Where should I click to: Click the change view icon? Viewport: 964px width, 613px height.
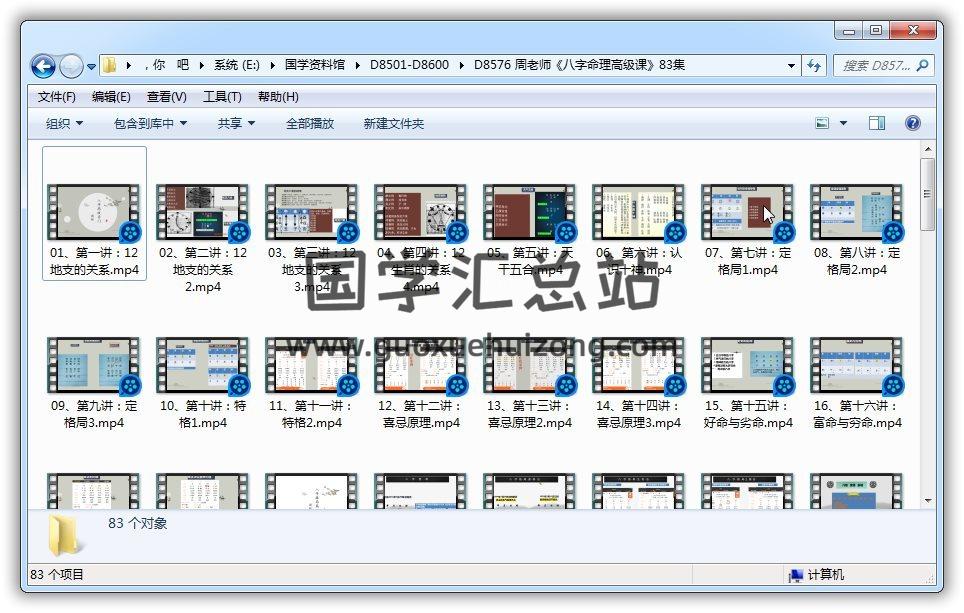point(822,123)
